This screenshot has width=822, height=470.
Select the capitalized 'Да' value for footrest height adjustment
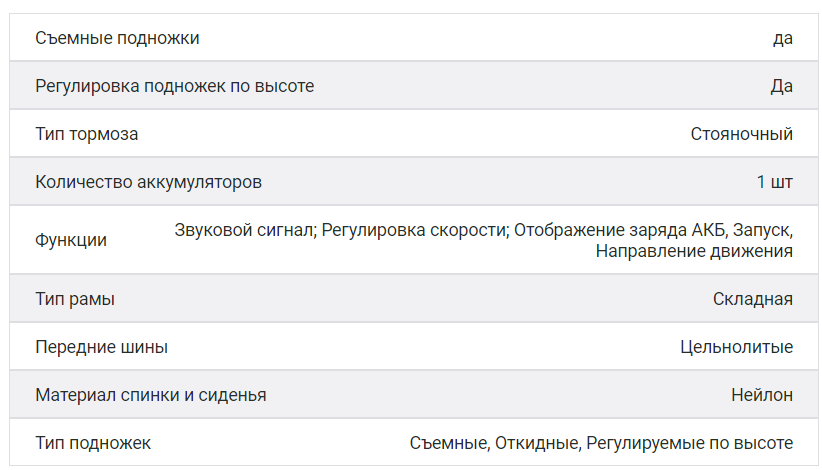coord(781,86)
